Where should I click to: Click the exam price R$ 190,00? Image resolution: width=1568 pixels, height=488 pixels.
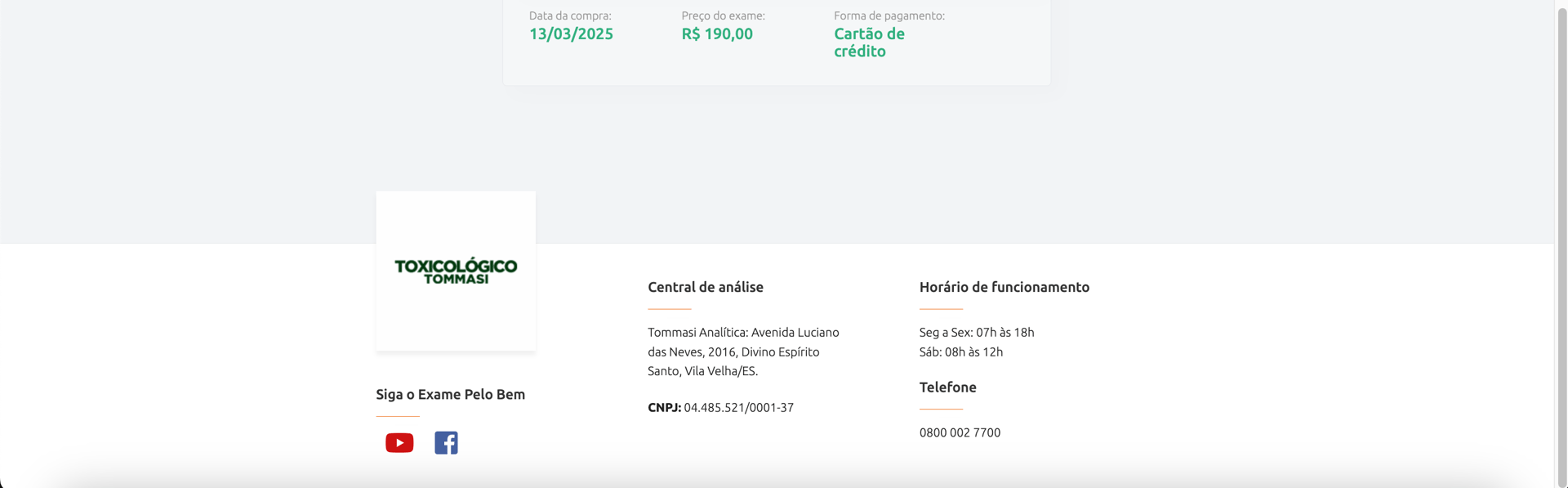pyautogui.click(x=717, y=34)
